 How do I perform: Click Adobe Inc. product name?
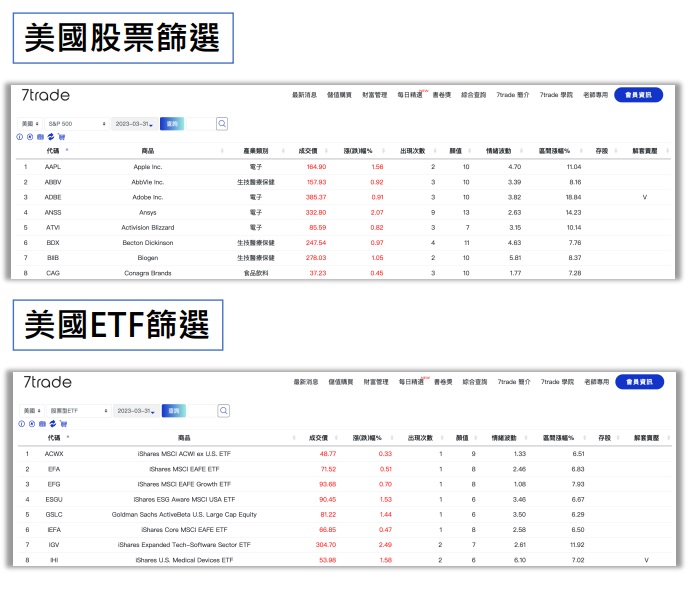(148, 197)
